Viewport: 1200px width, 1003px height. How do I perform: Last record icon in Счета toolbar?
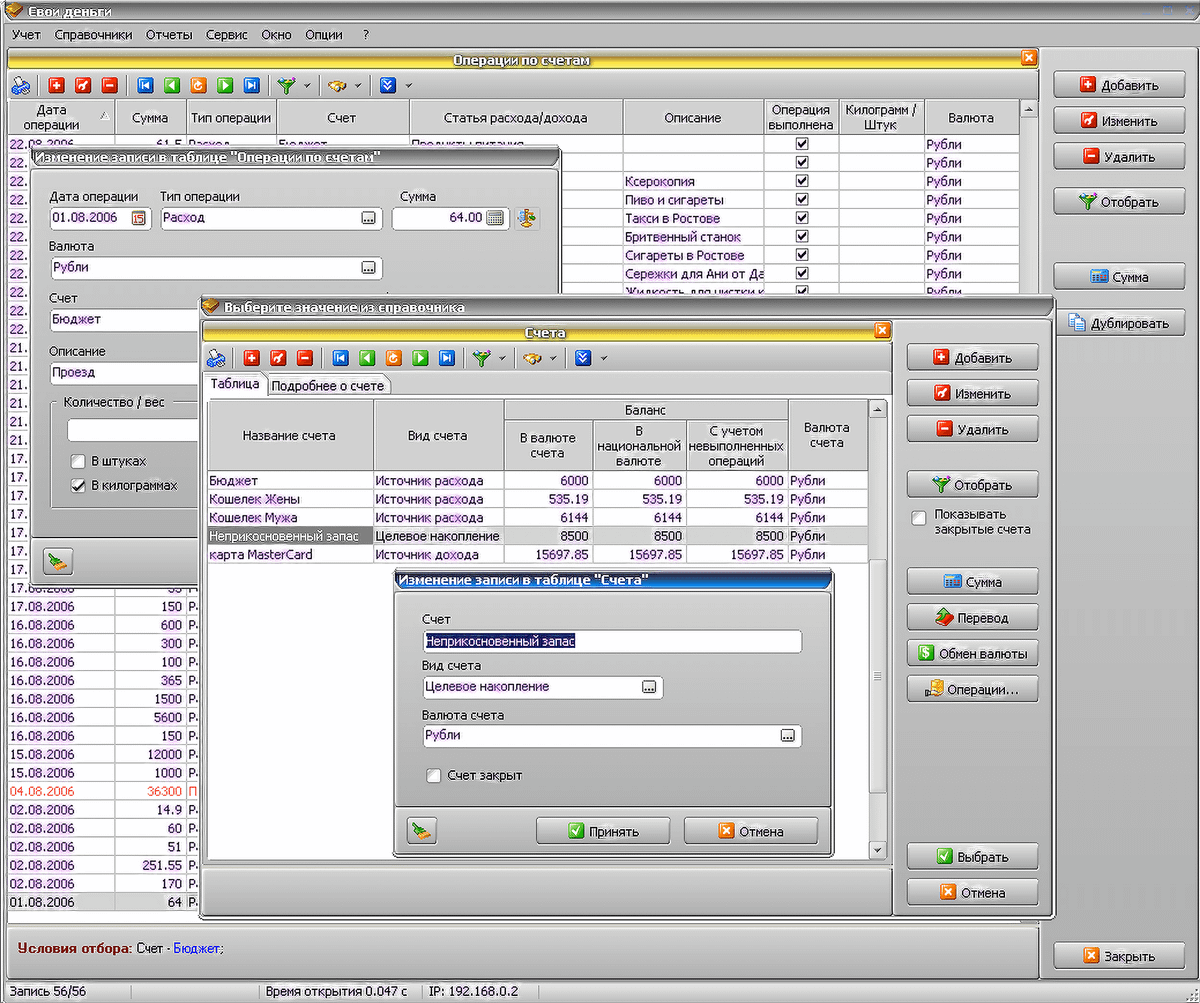[x=447, y=358]
